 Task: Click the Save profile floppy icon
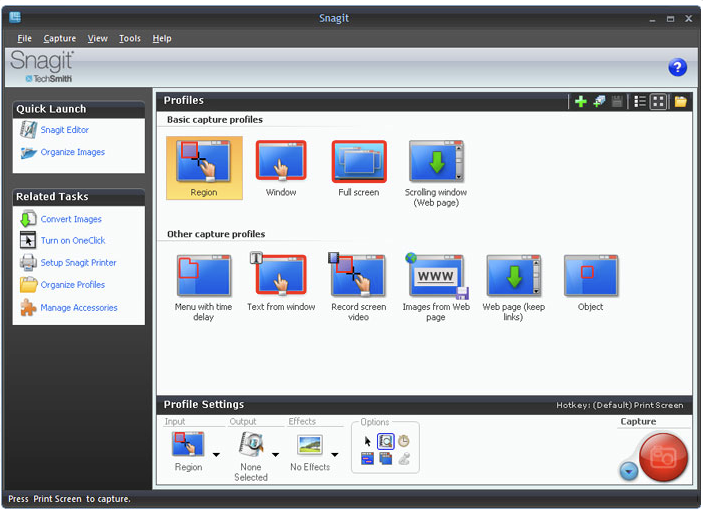tap(617, 102)
